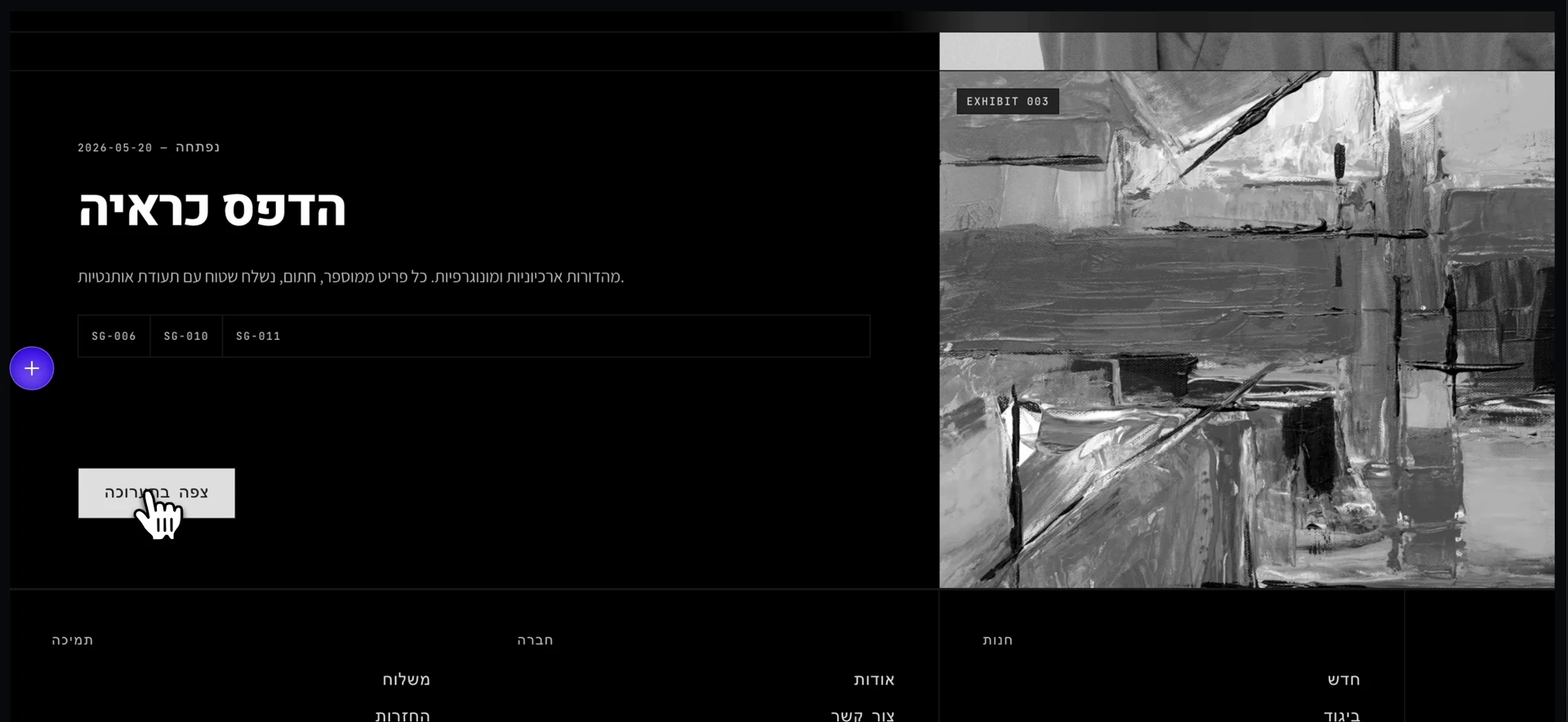This screenshot has width=1568, height=722.
Task: Open the חדש shop link
Action: tap(1343, 680)
